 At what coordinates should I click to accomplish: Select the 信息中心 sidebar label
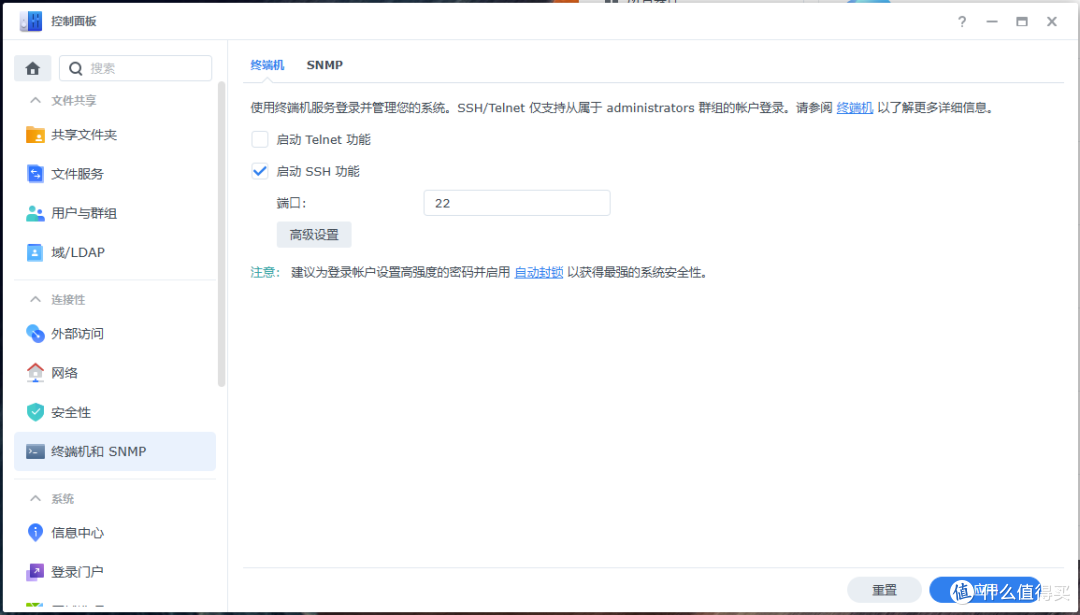point(78,533)
